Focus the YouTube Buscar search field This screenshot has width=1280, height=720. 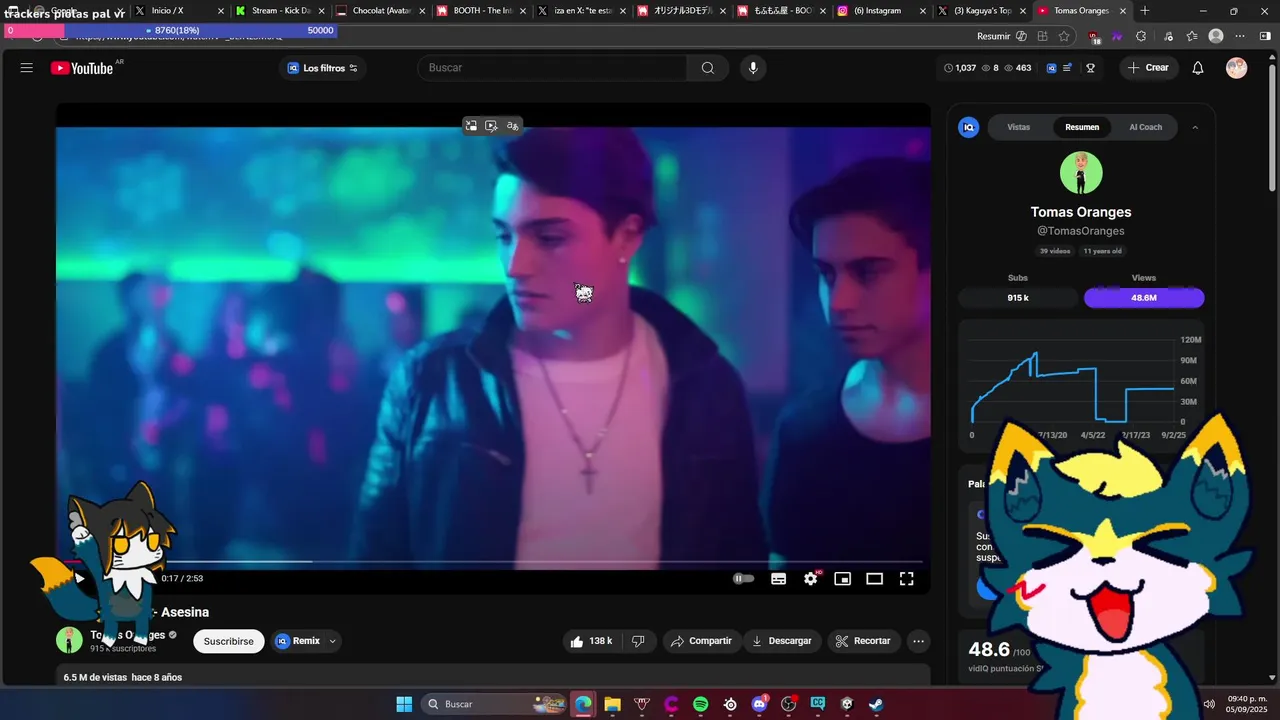point(553,68)
